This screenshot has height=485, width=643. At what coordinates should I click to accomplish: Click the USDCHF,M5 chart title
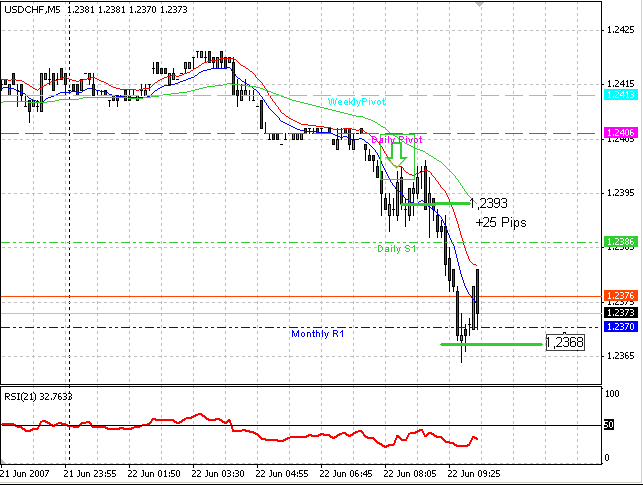coord(32,9)
